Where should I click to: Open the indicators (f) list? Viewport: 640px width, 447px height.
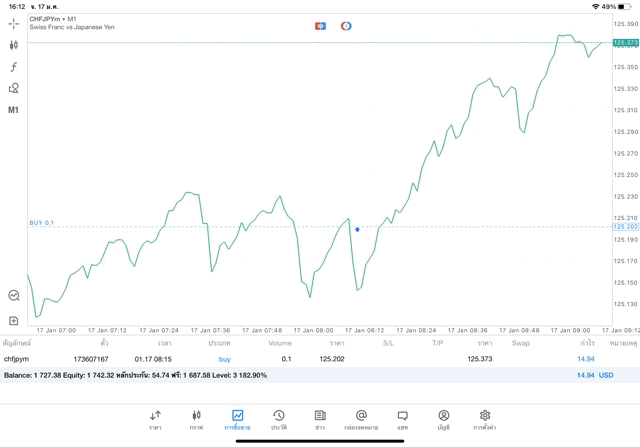click(14, 67)
